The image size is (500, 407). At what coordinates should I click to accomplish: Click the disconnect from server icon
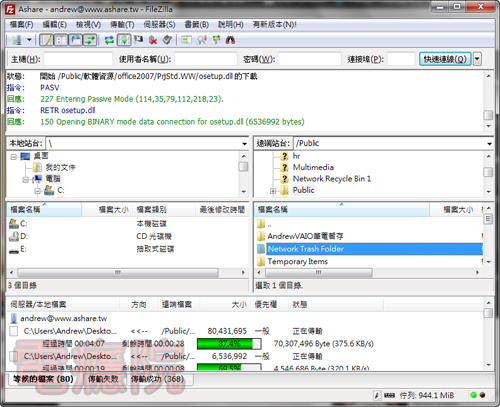153,40
